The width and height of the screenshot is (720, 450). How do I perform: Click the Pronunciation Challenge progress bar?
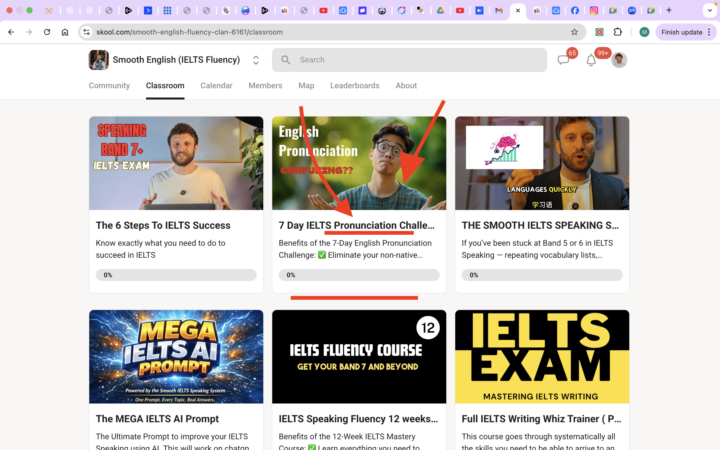click(359, 275)
